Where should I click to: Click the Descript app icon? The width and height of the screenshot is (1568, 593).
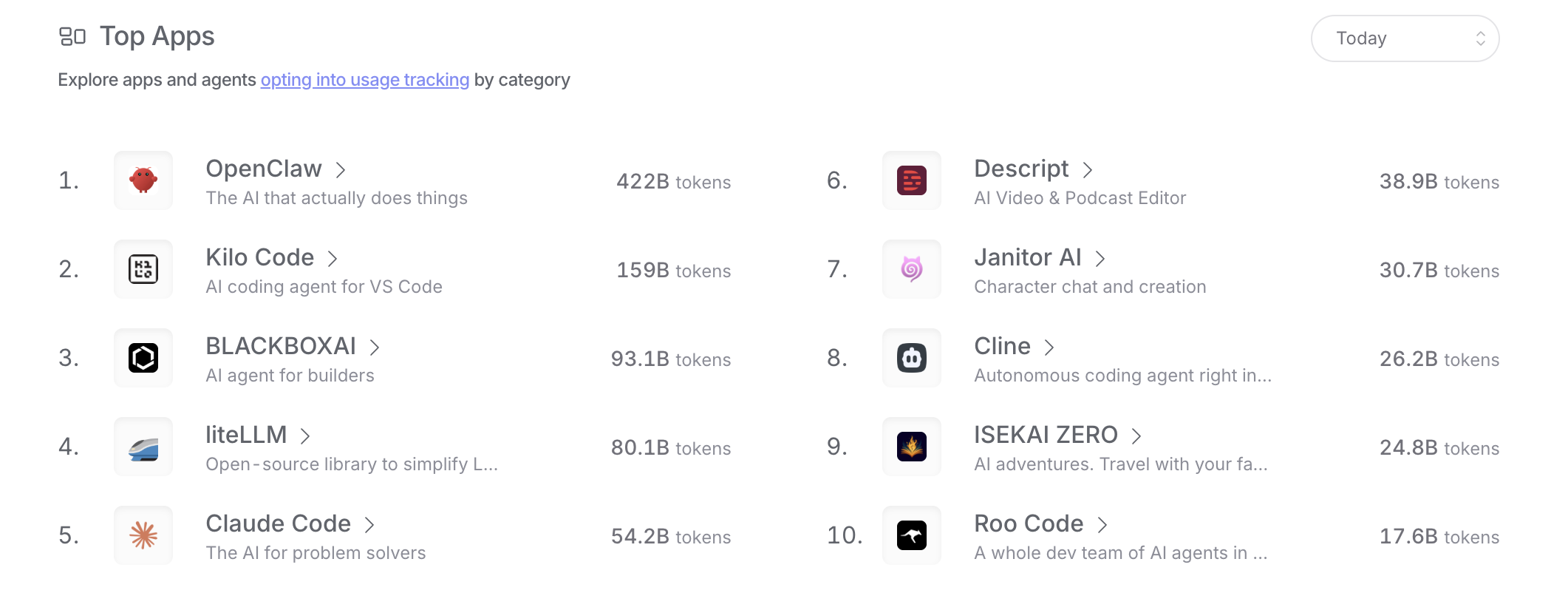pos(912,180)
